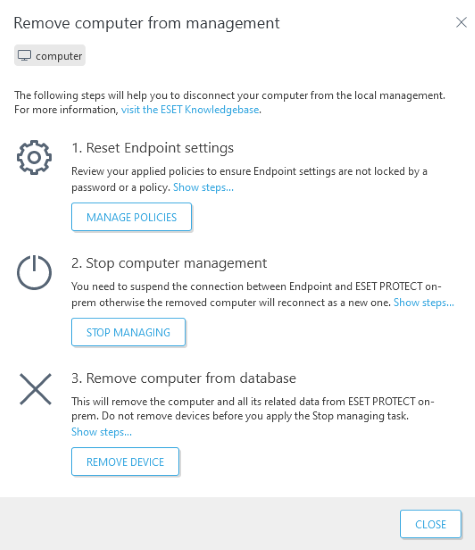This screenshot has height=550, width=475.
Task: Dismiss the dialog with the top-right X
Action: [x=461, y=22]
